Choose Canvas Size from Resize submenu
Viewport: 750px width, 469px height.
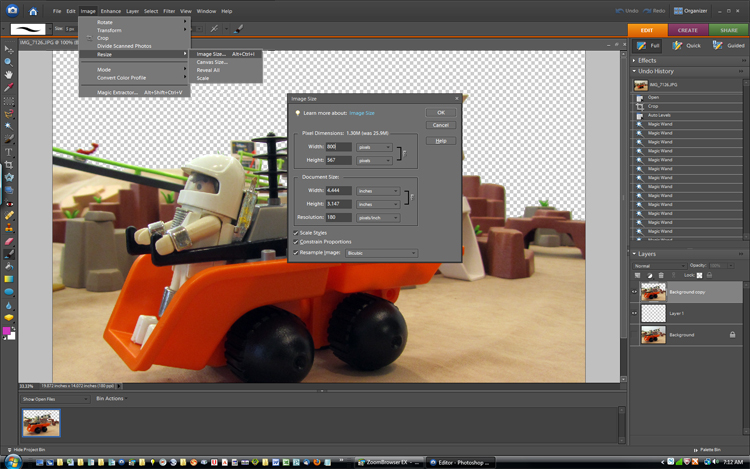(x=212, y=62)
